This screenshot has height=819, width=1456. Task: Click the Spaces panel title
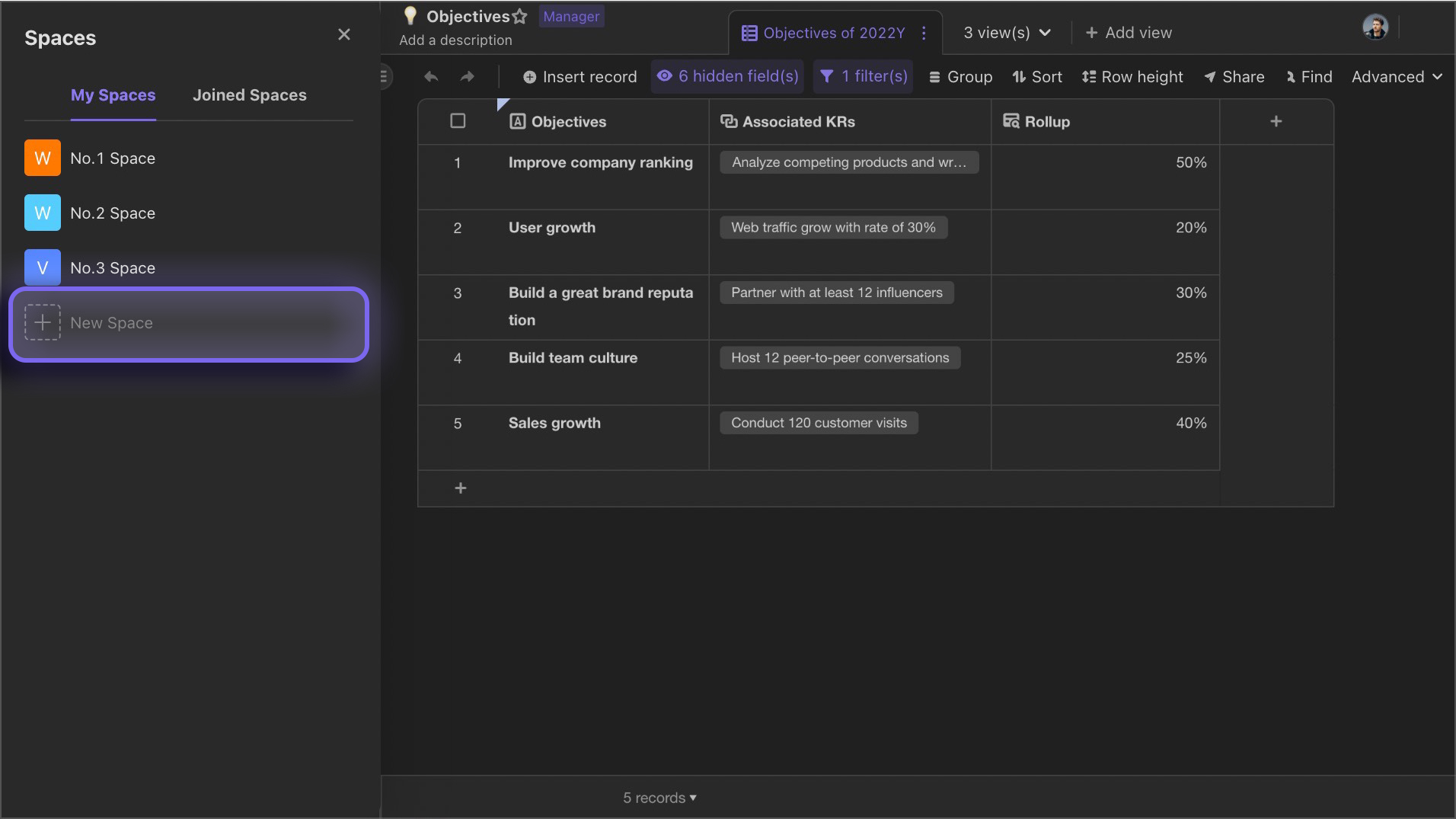pyautogui.click(x=60, y=38)
